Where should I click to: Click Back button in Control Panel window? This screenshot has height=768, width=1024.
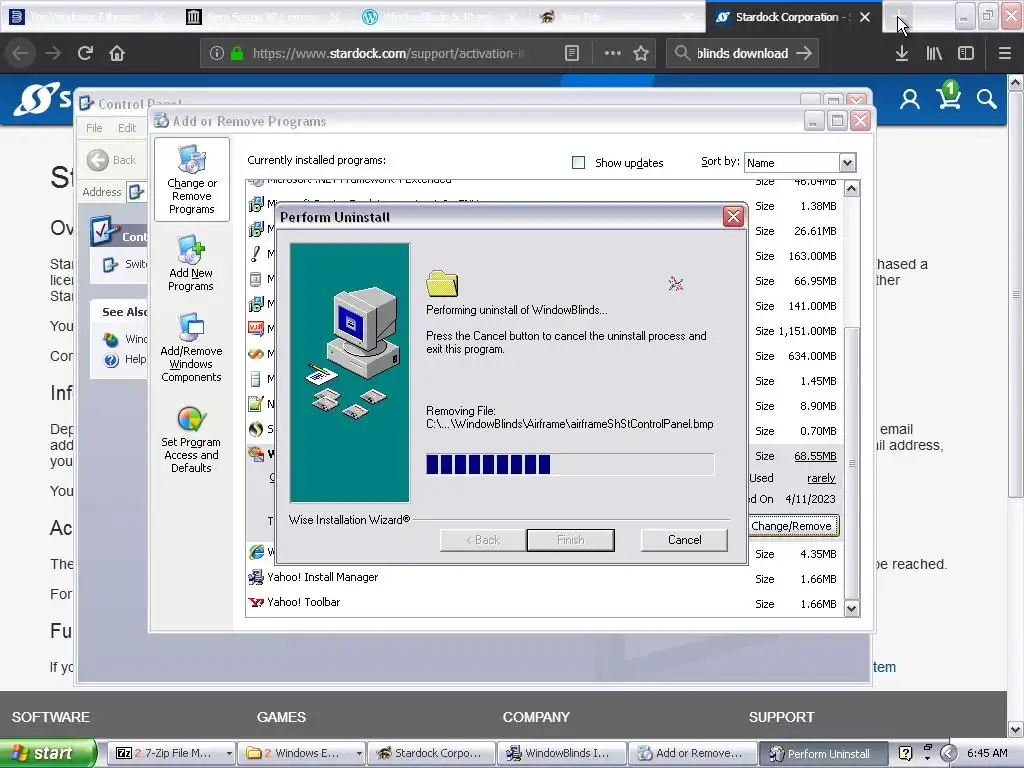tap(111, 160)
